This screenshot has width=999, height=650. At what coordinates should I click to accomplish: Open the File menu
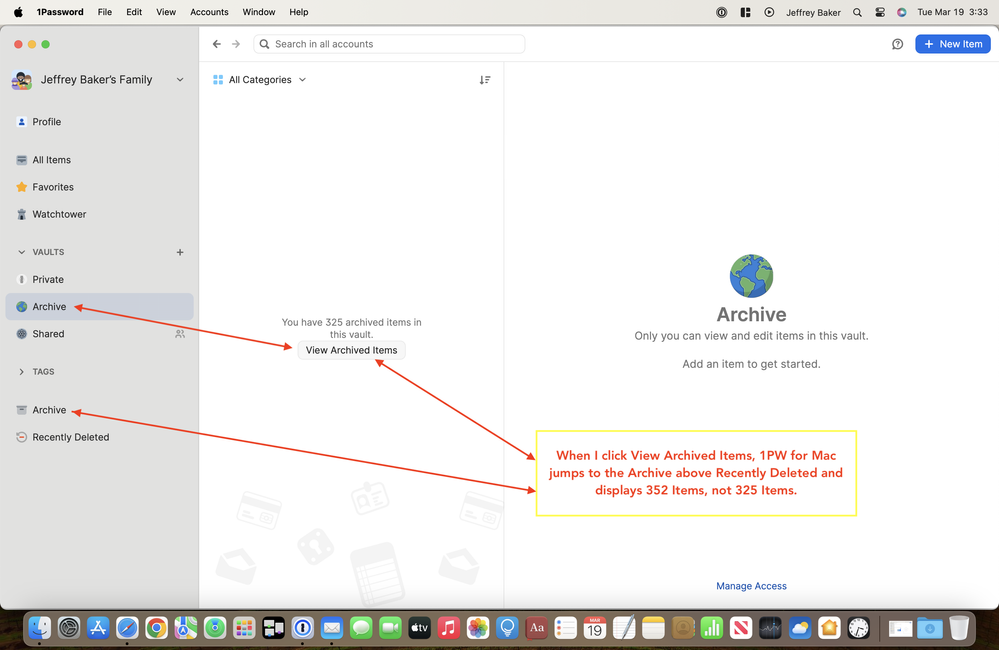pos(104,12)
